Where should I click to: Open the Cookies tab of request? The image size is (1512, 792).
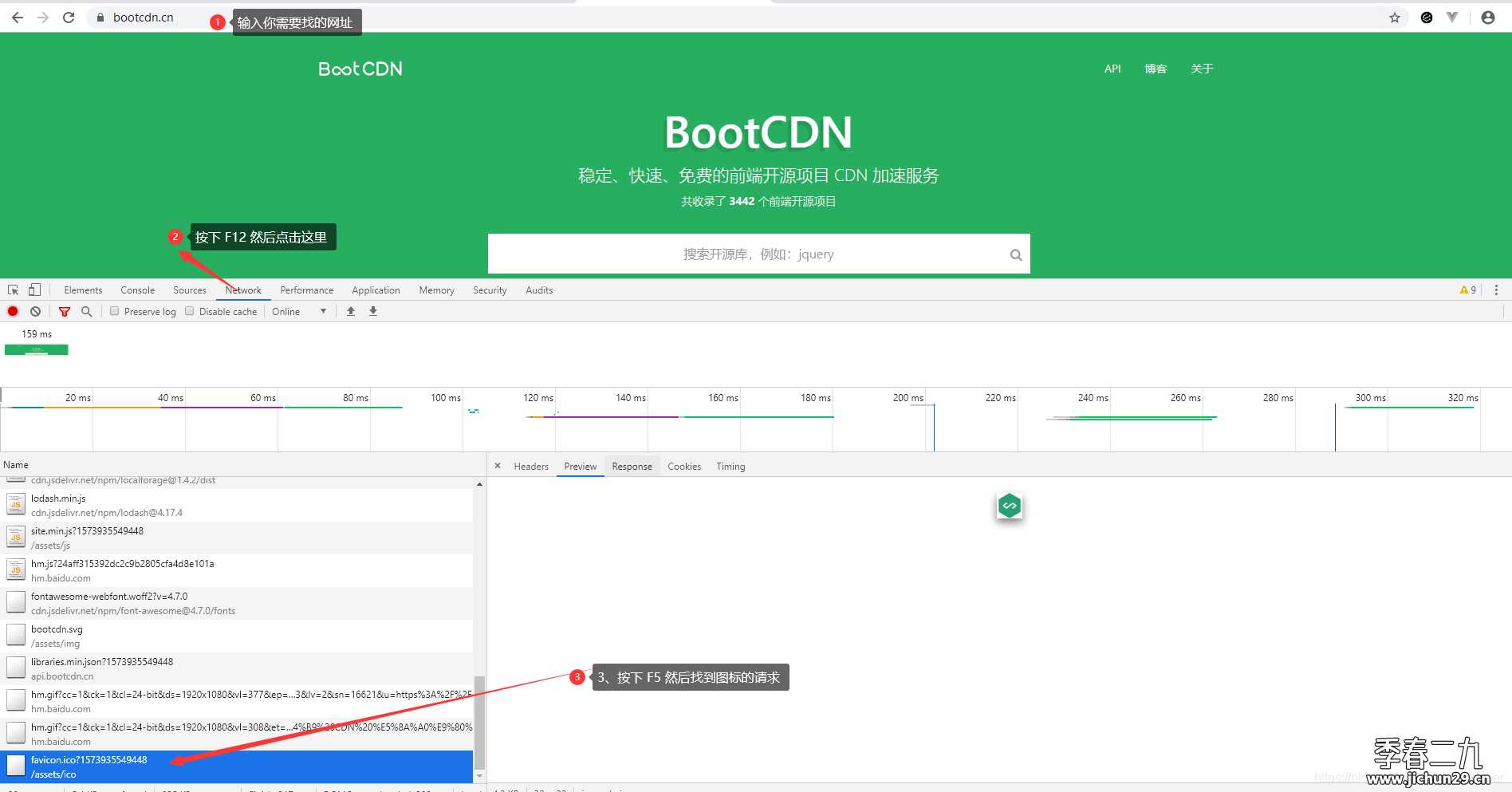click(684, 467)
